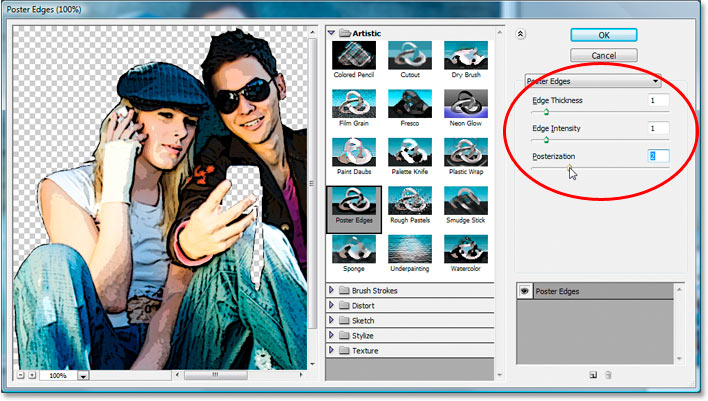
Task: Click the delete effect layer trash icon
Action: coord(607,375)
